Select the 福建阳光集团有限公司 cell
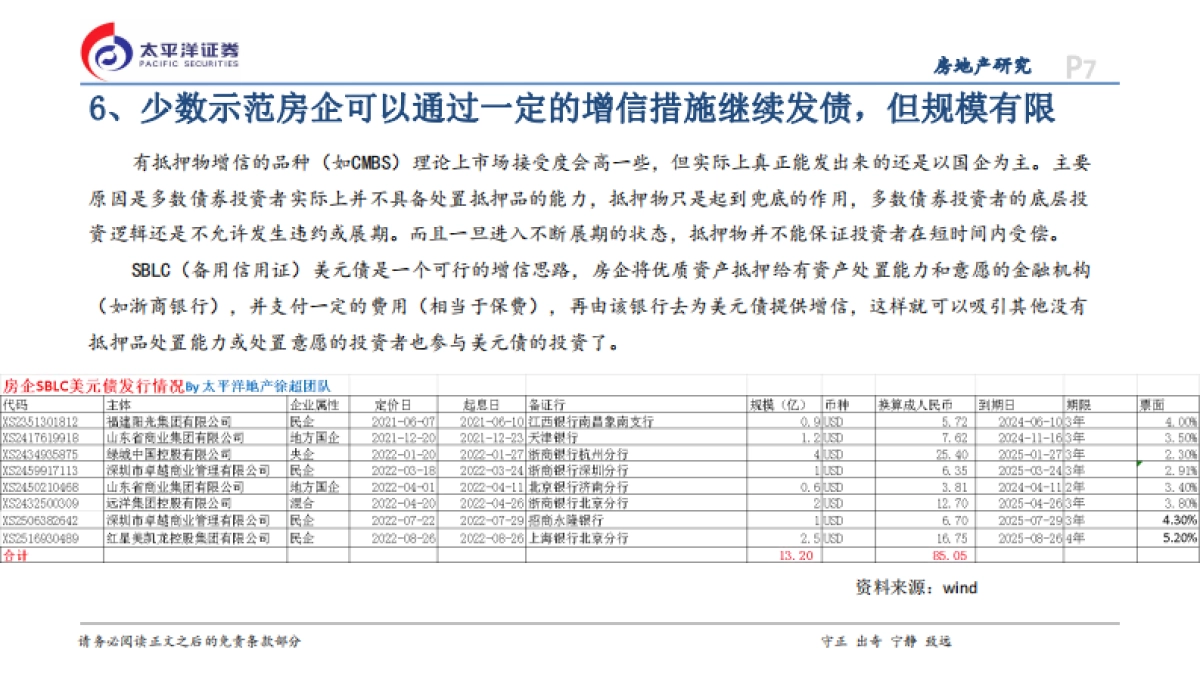The width and height of the screenshot is (1200, 675). coord(168,422)
